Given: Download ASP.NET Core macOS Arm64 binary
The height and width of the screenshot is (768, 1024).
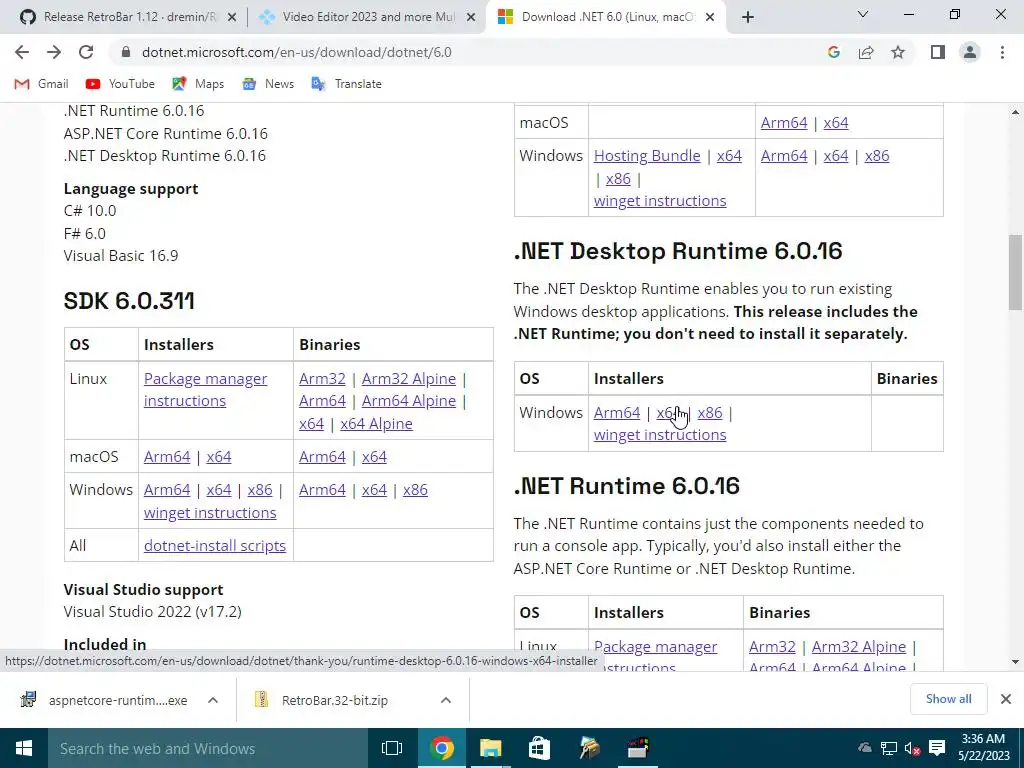Looking at the screenshot, I should click(784, 123).
